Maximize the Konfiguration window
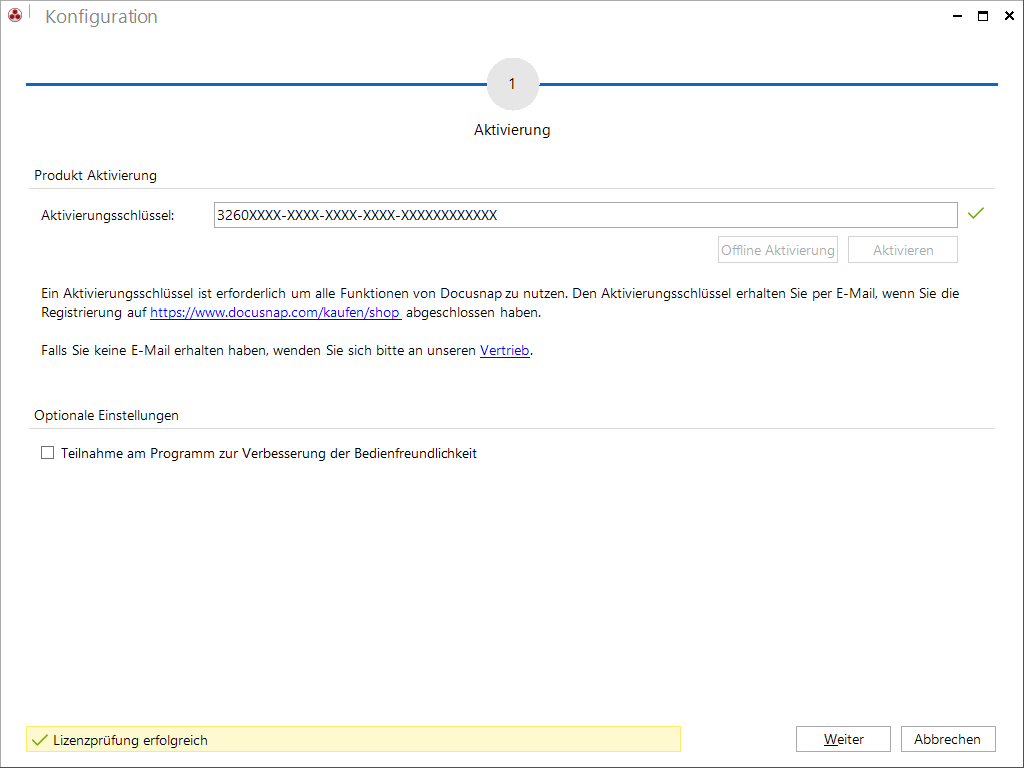Screen dimensions: 1024x768 (x=983, y=16)
